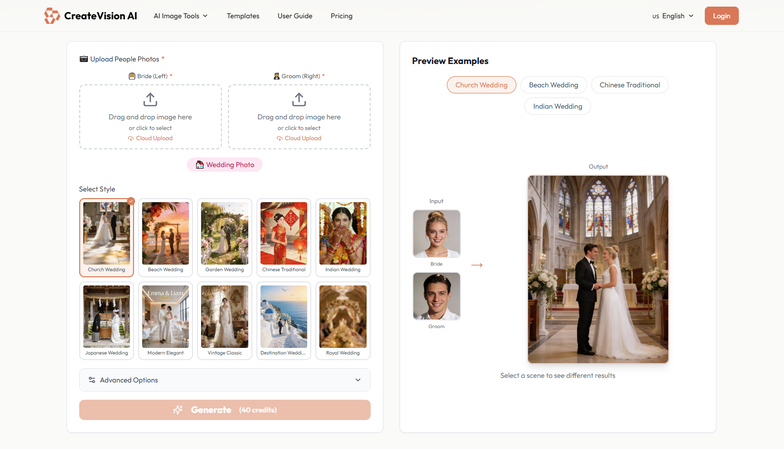Expand the Advanced Options section
Screen dimensions: 784x450
(225, 380)
